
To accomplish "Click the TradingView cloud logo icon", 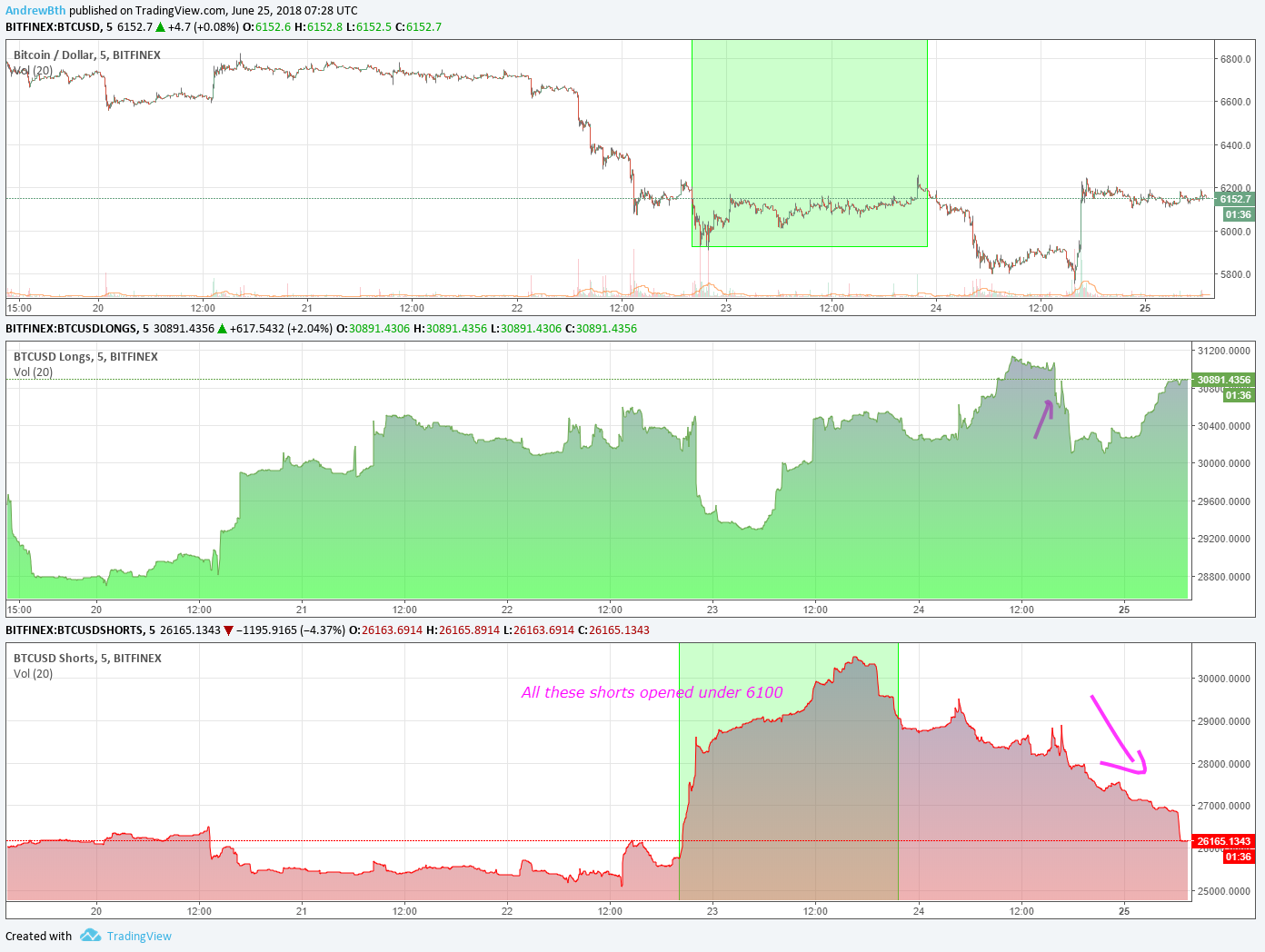I will click(90, 935).
